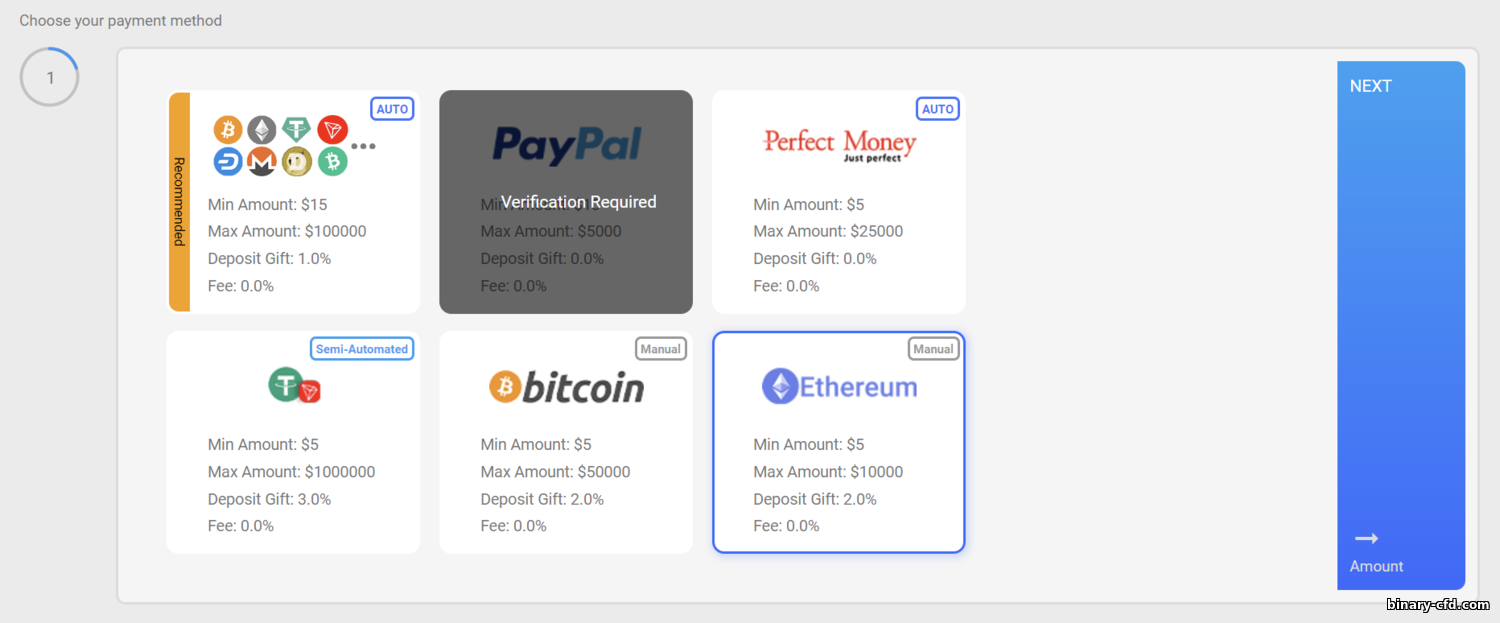Image resolution: width=1500 pixels, height=623 pixels.
Task: Click the orange Bitcoin coin icon
Action: [x=228, y=130]
